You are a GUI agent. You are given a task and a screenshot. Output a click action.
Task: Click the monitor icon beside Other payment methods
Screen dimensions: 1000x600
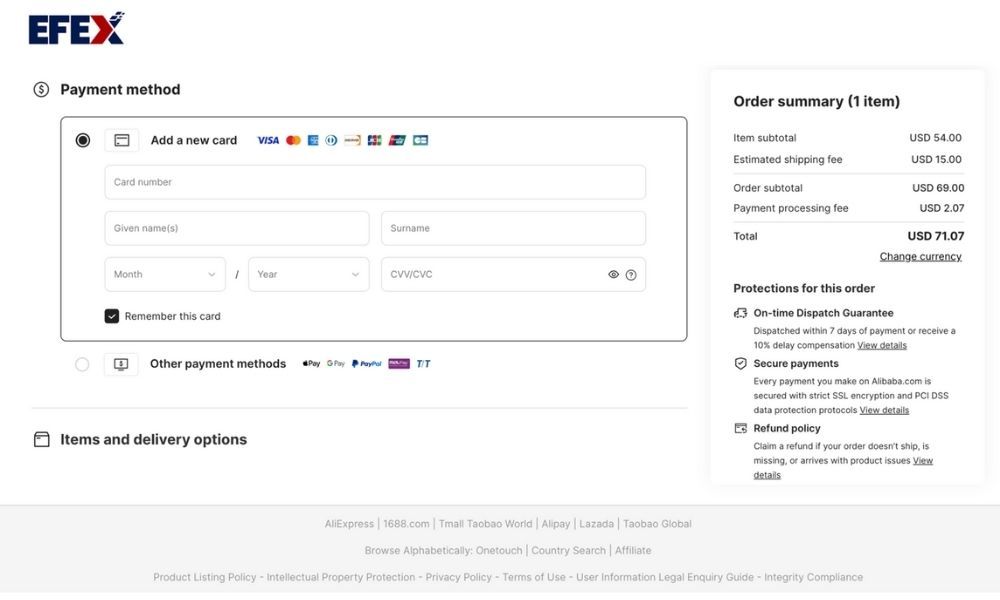[x=121, y=364]
